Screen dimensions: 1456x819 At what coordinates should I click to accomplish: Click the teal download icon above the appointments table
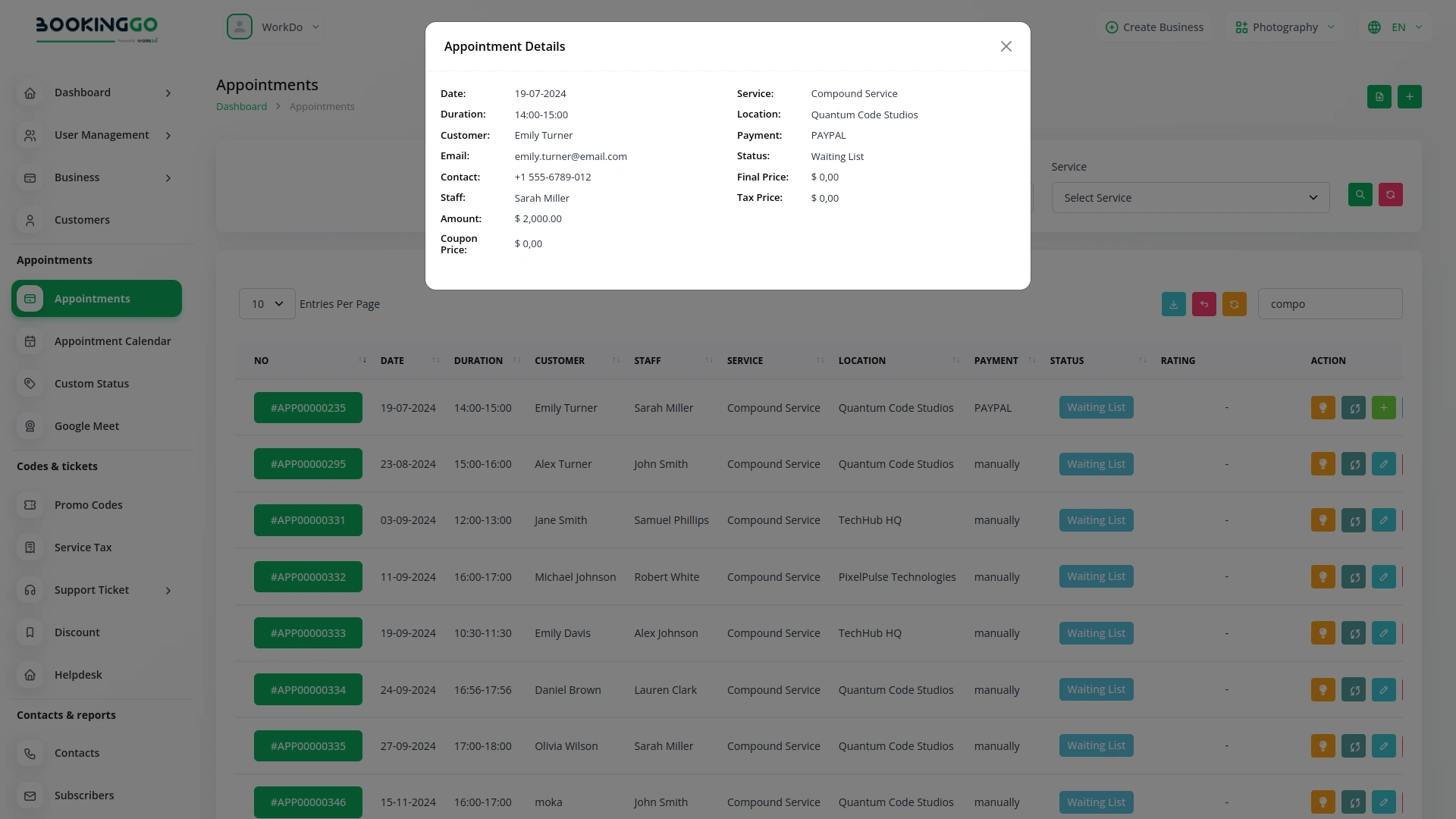coord(1174,303)
